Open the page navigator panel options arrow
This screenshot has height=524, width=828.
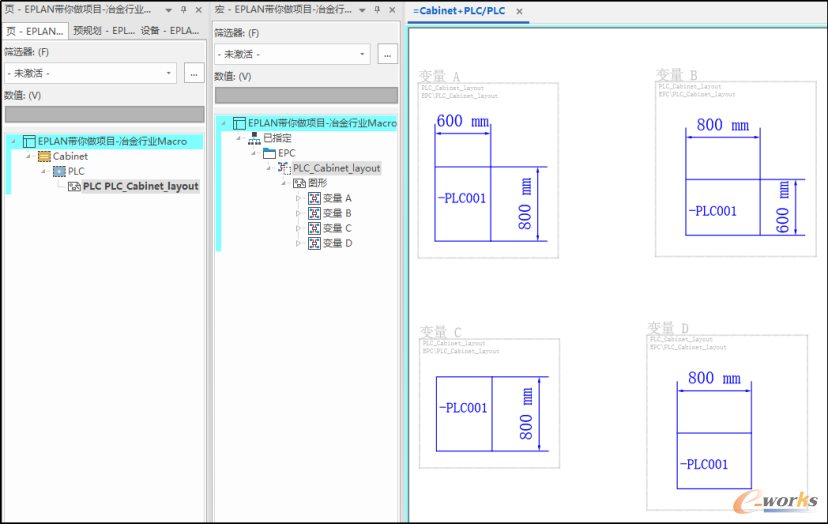click(x=168, y=10)
